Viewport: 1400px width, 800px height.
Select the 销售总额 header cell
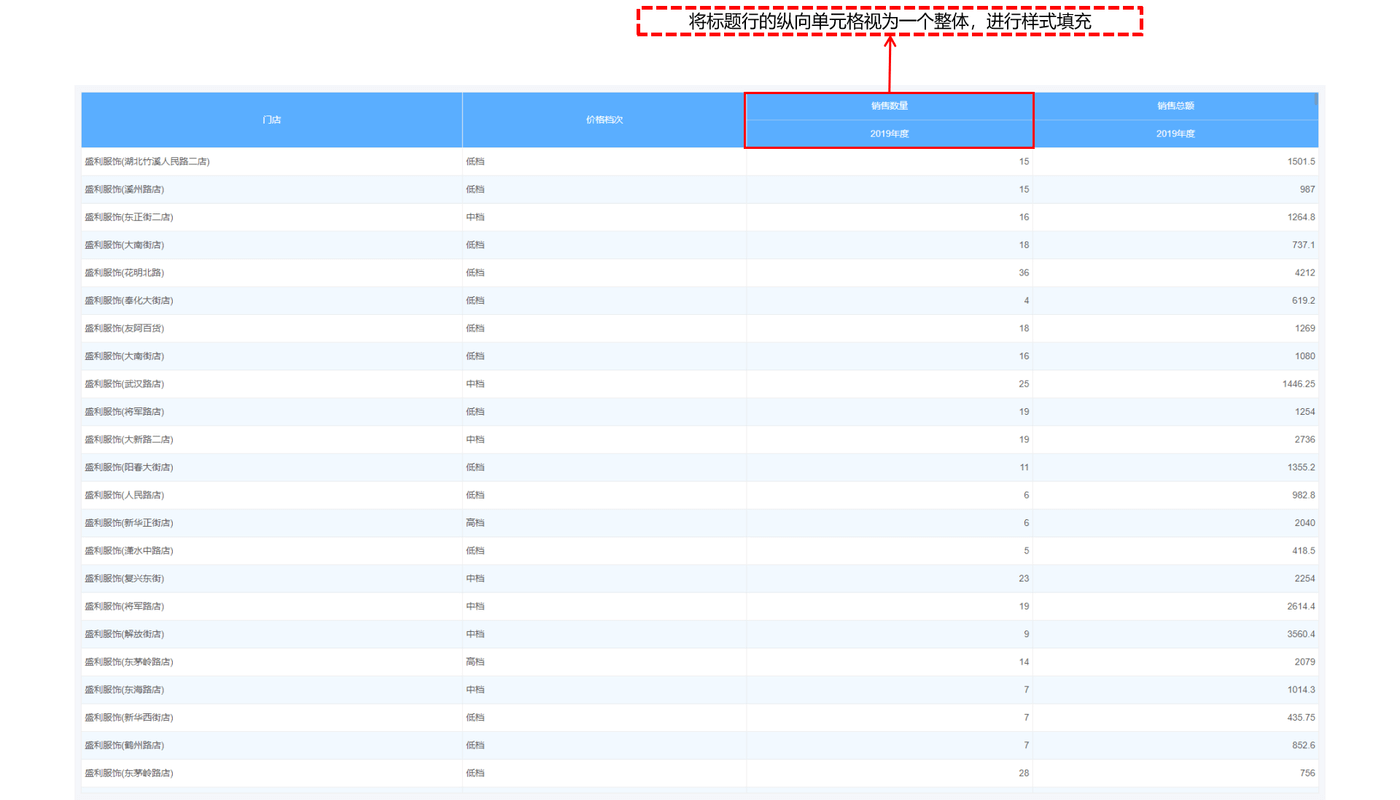[1175, 106]
